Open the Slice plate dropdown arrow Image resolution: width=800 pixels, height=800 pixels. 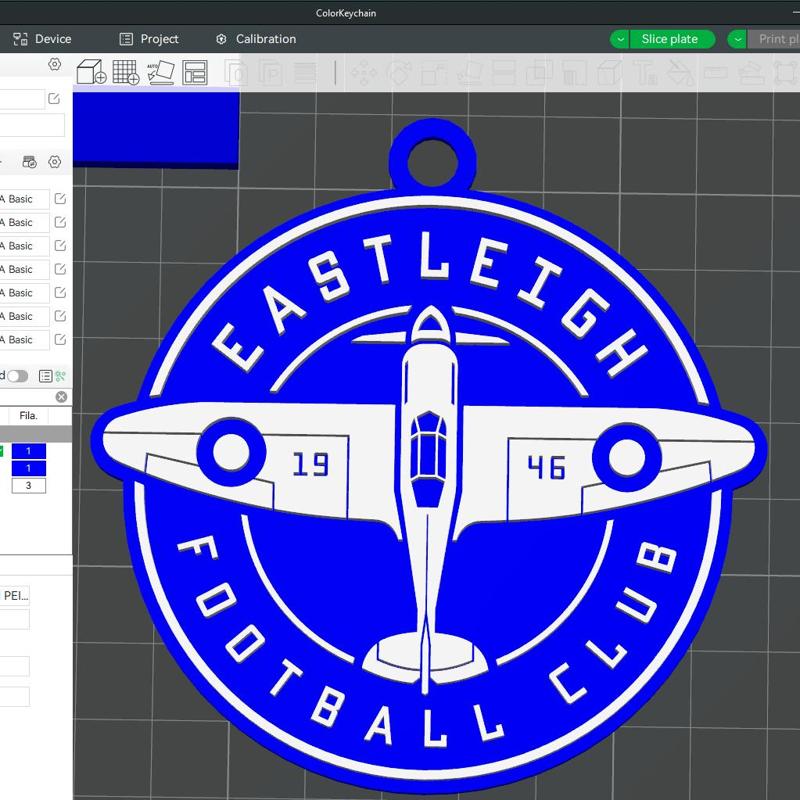[x=620, y=39]
